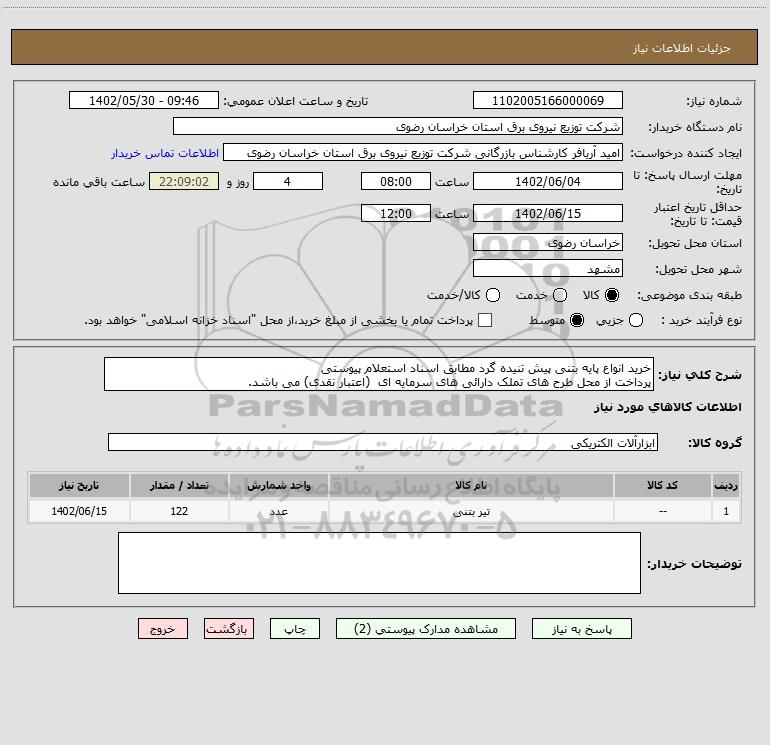The width and height of the screenshot is (770, 745).
Task: Click the need number field 1102005166000069
Action: pyautogui.click(x=548, y=100)
